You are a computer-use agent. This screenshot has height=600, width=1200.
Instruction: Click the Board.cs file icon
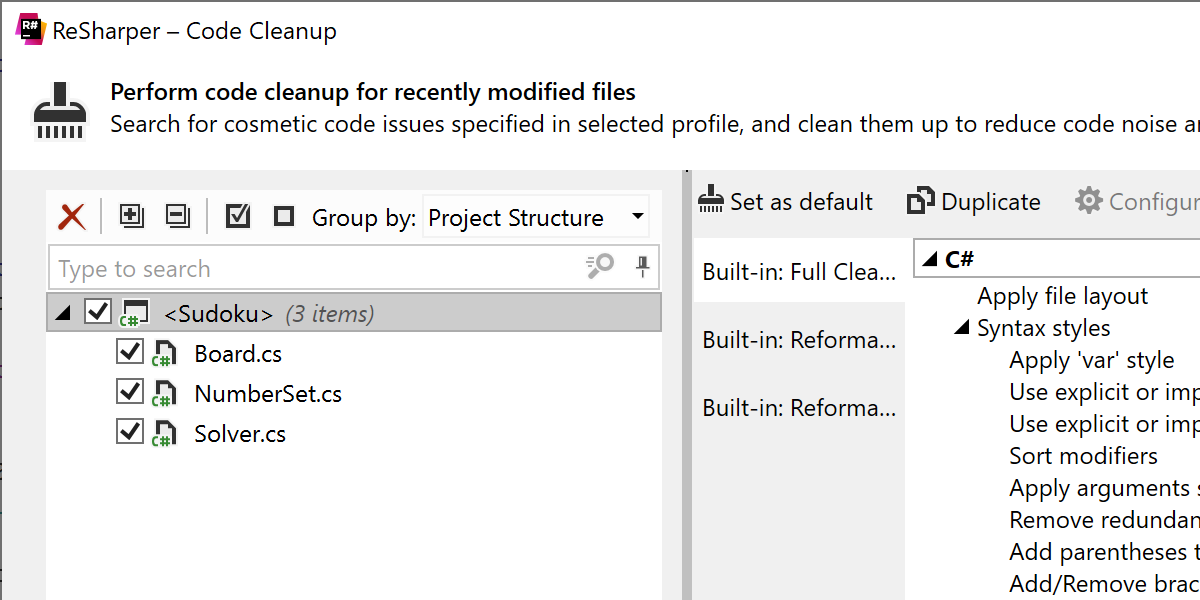pos(164,354)
